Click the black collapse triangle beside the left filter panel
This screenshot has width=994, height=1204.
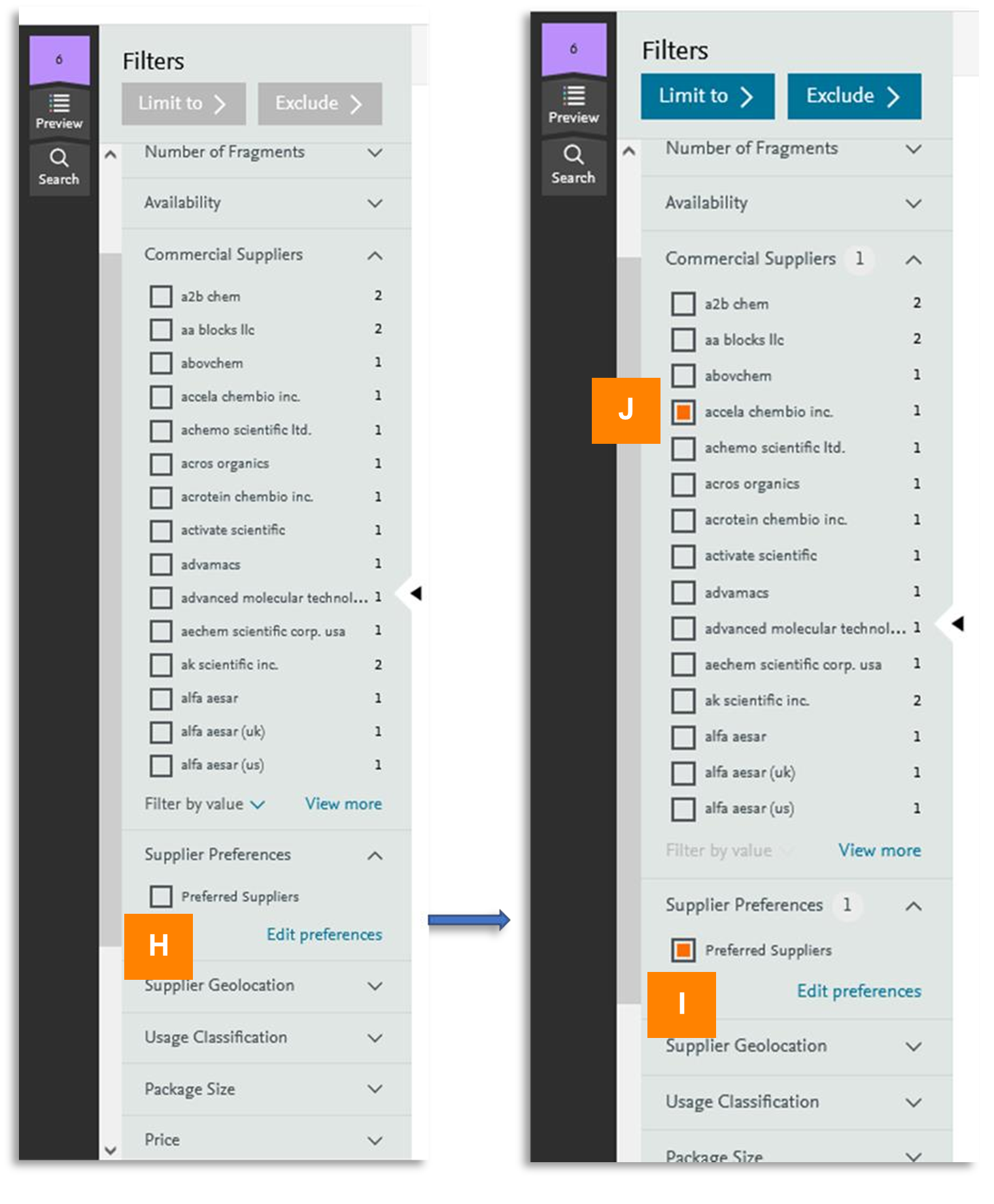pos(416,593)
